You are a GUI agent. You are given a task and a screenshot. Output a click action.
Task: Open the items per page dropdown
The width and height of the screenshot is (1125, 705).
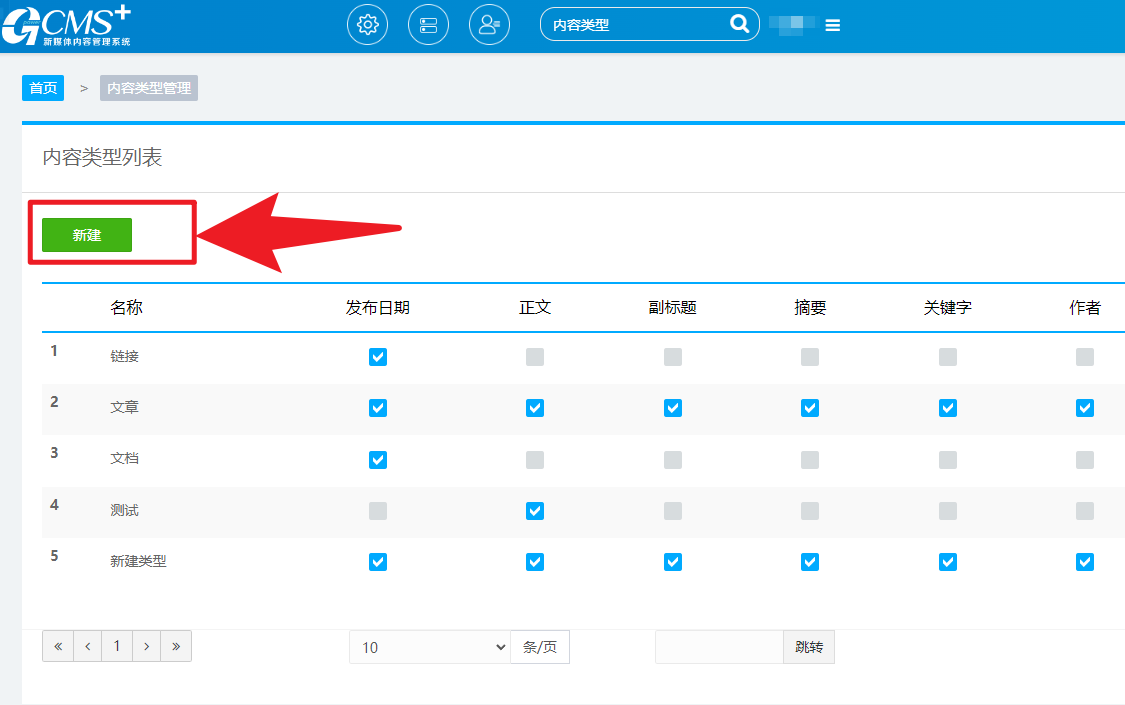429,647
